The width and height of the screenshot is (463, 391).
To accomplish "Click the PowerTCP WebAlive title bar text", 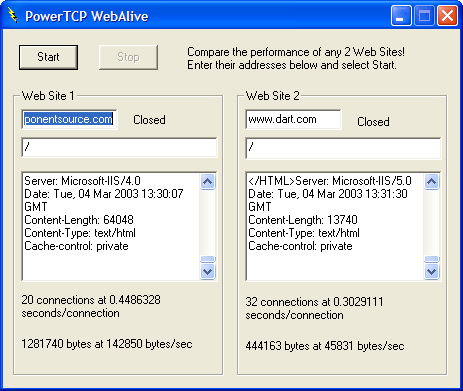I will click(x=87, y=16).
